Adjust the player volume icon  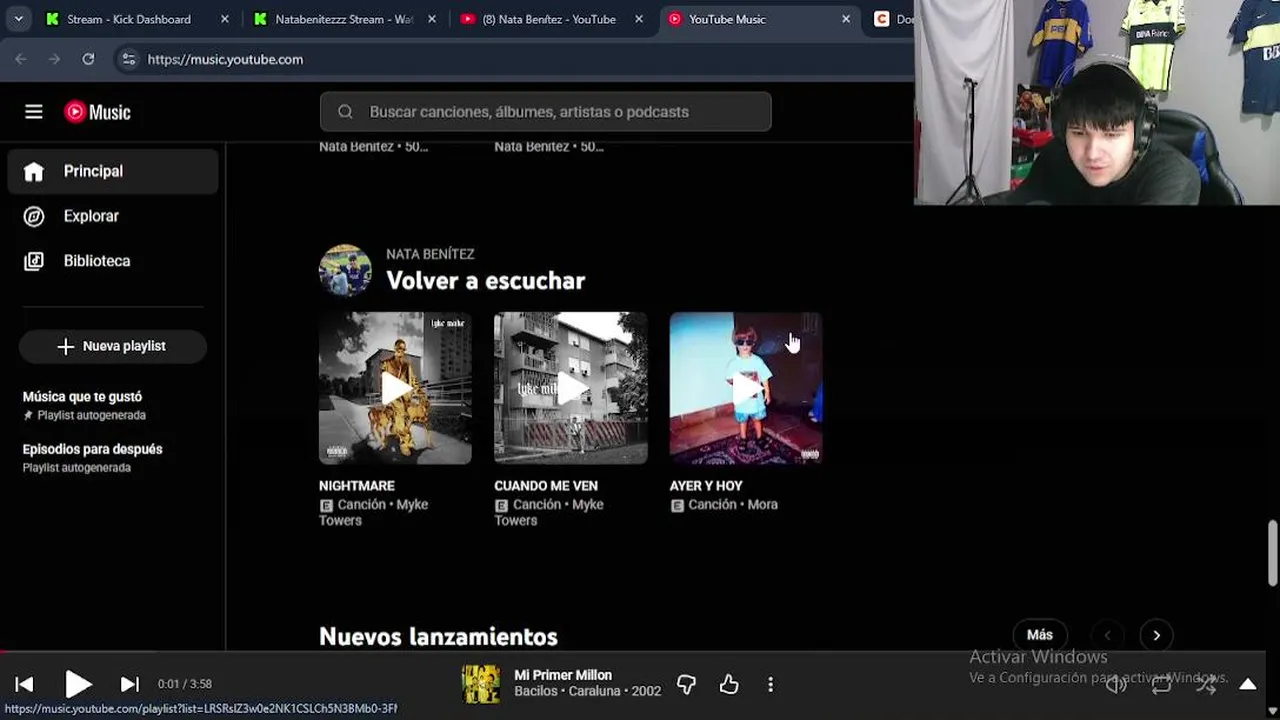pos(1116,685)
